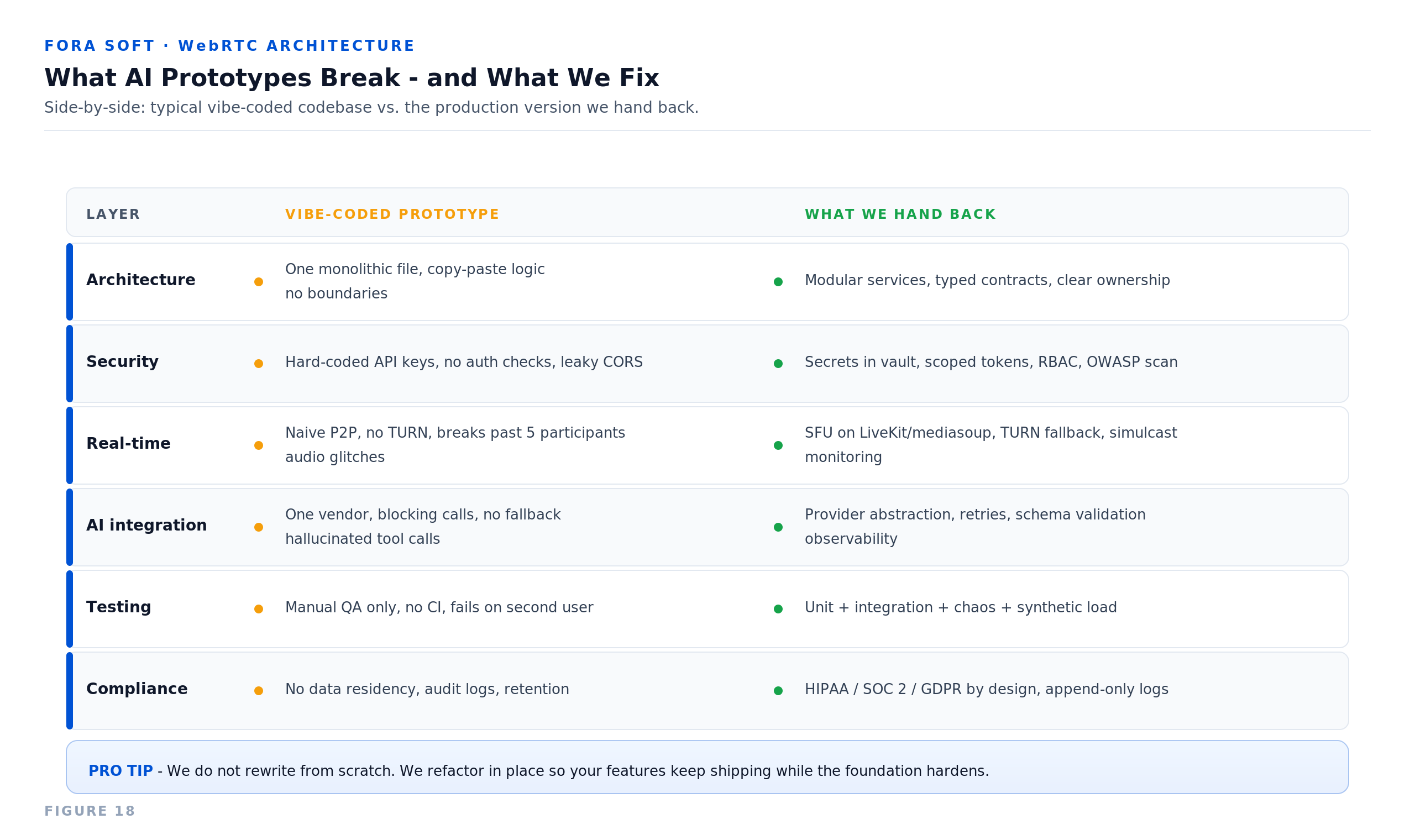Screen dimensions: 1415x840
Task: Click the green dot in the AI integration row
Action: (778, 527)
